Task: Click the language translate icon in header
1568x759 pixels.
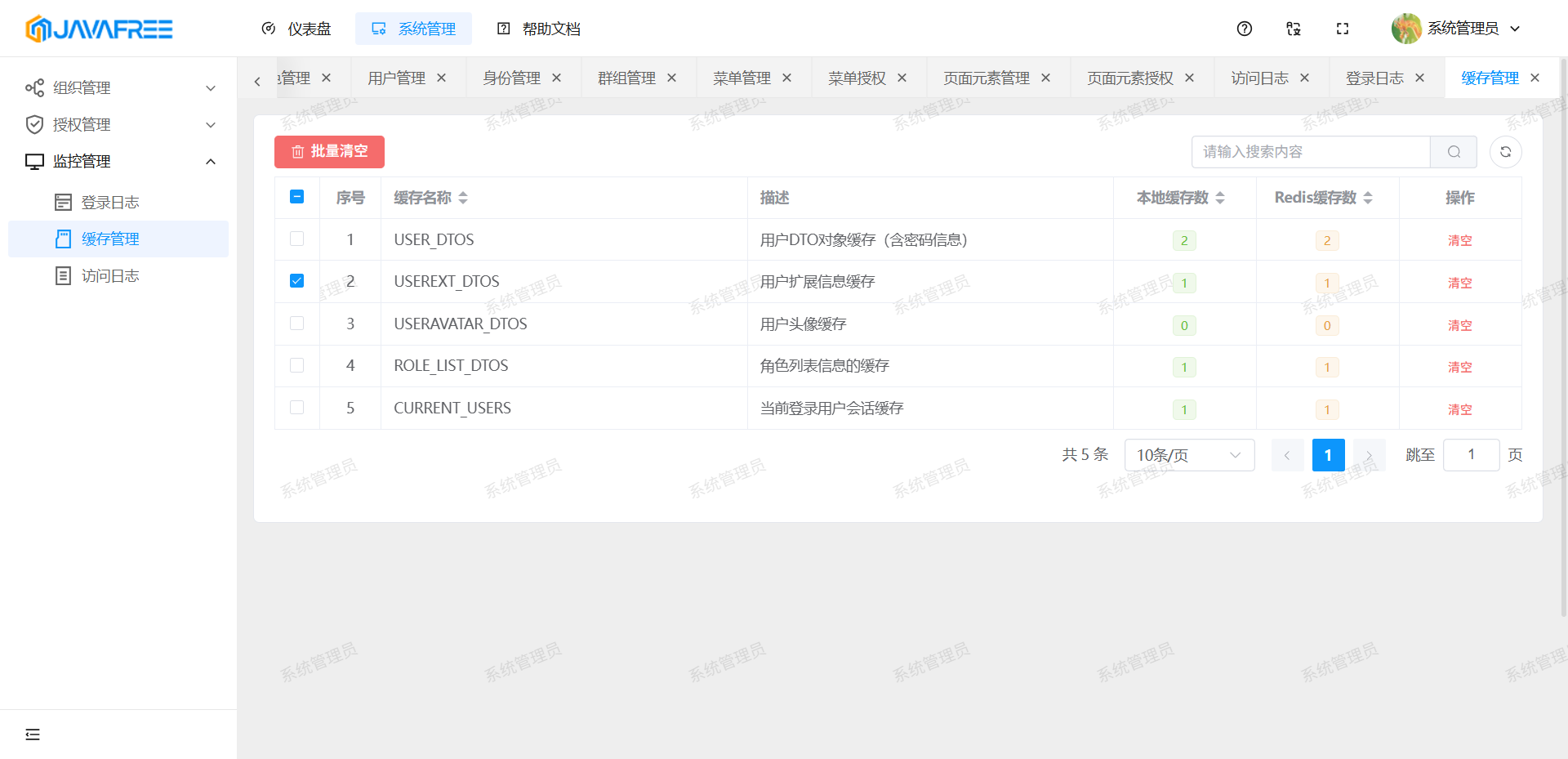Action: pyautogui.click(x=1293, y=29)
